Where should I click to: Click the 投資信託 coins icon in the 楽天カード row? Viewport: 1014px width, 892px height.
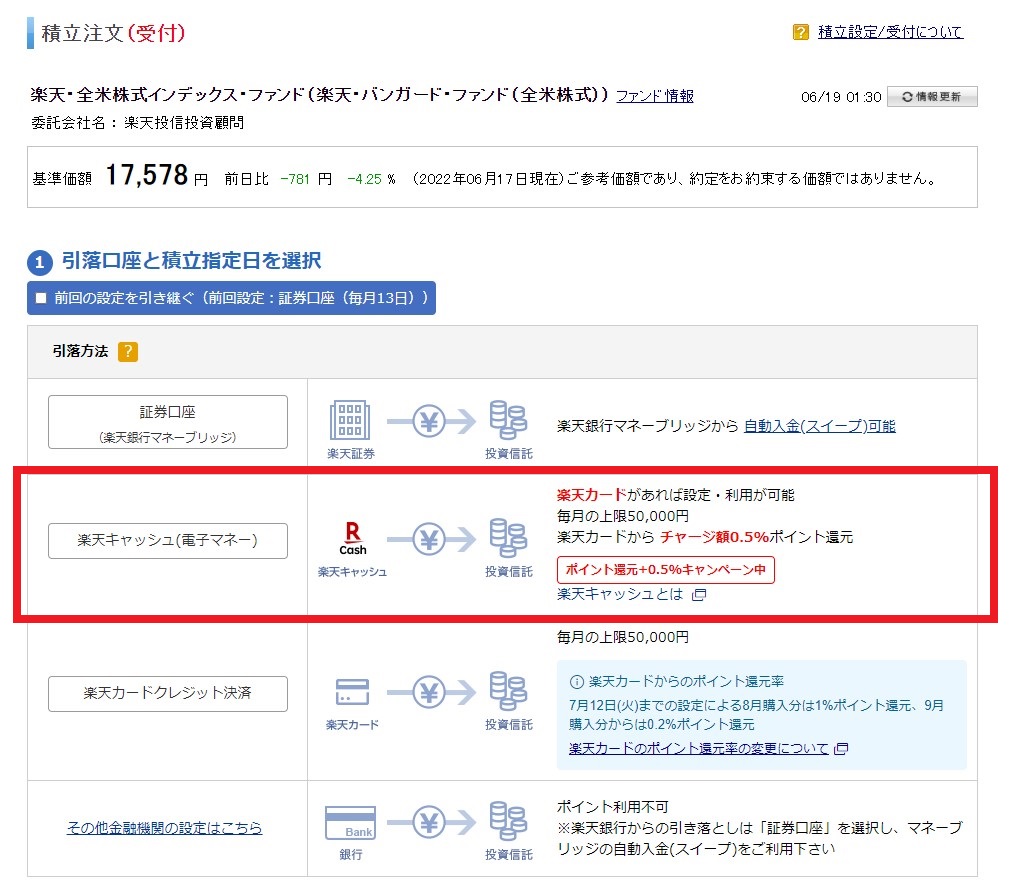pyautogui.click(x=508, y=691)
